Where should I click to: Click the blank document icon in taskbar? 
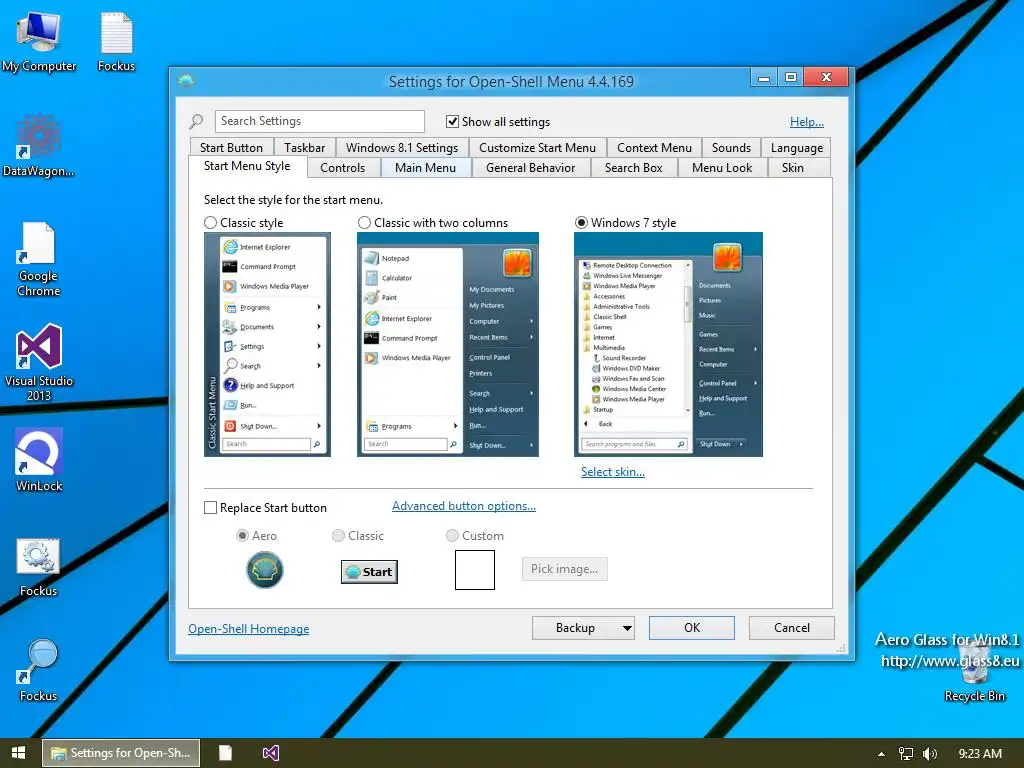[225, 753]
